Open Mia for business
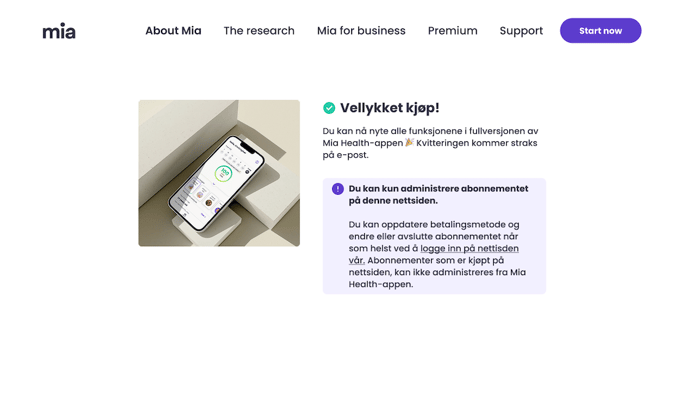The height and width of the screenshot is (413, 688). pos(361,31)
